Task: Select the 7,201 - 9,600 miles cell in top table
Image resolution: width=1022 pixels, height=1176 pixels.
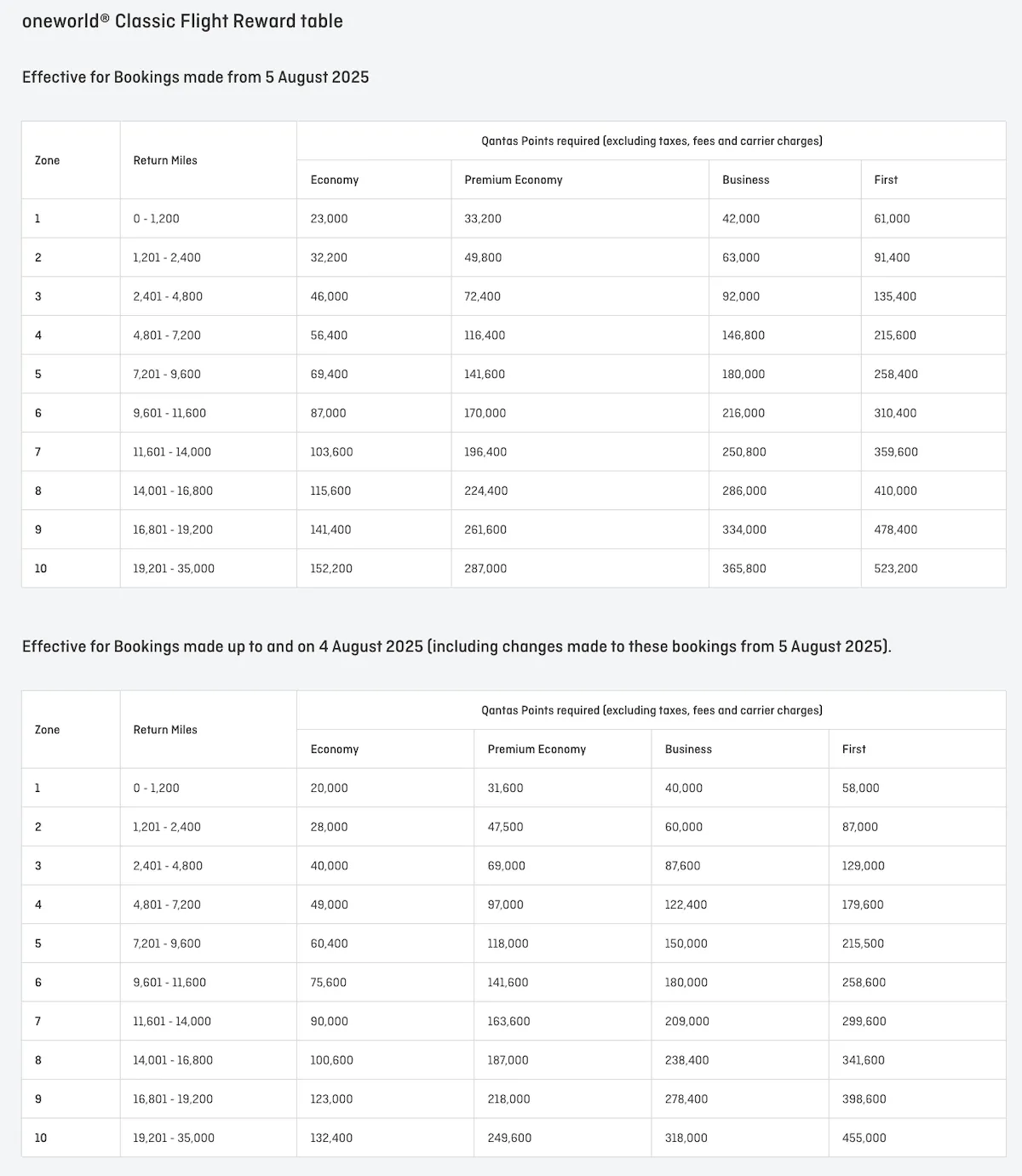Action: tap(167, 374)
